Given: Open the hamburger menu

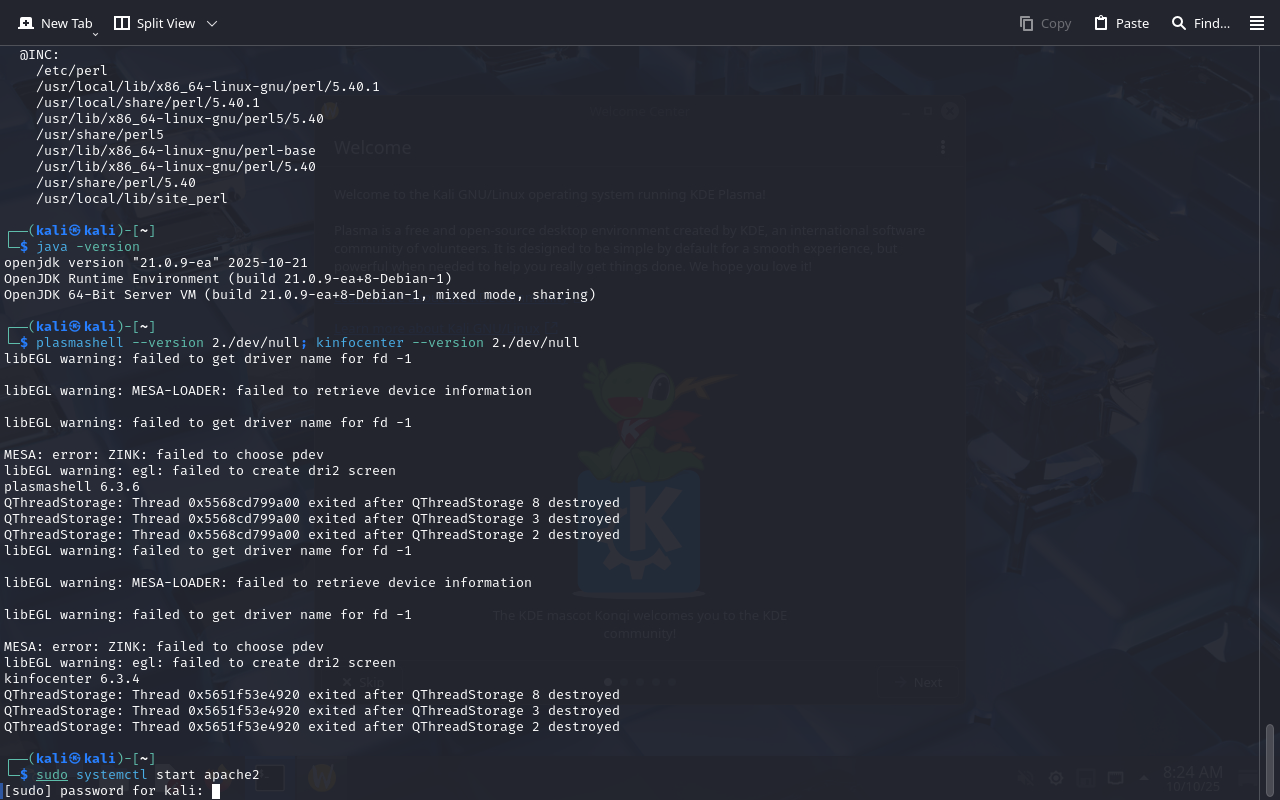Looking at the screenshot, I should [x=1257, y=23].
